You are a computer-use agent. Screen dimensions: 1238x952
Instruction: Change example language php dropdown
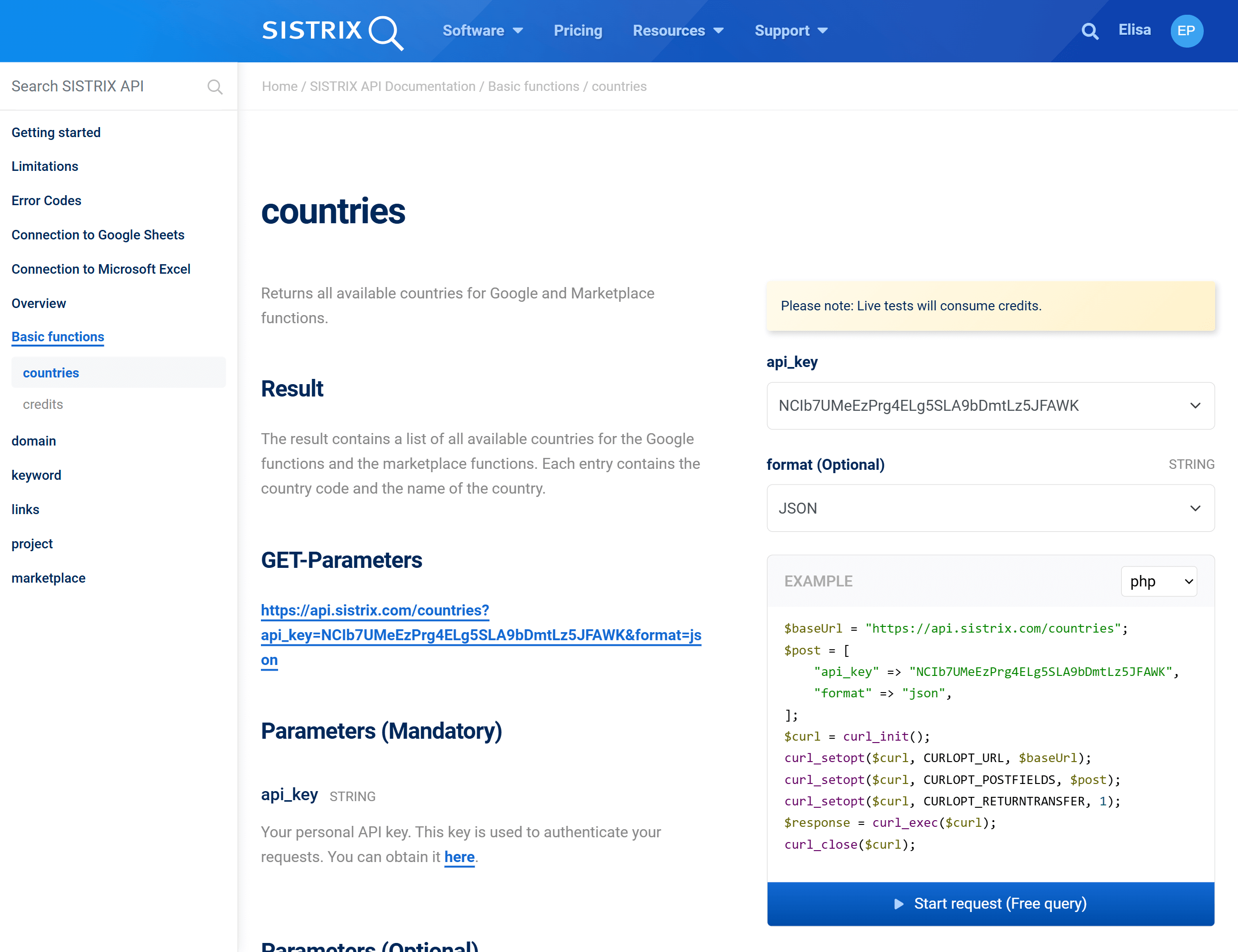click(x=1159, y=581)
